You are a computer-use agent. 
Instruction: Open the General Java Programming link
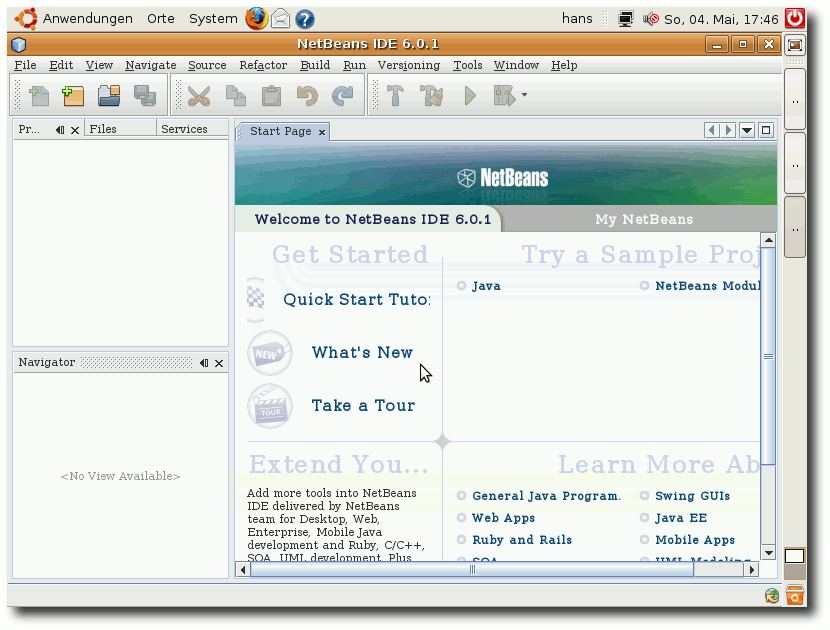pos(546,496)
